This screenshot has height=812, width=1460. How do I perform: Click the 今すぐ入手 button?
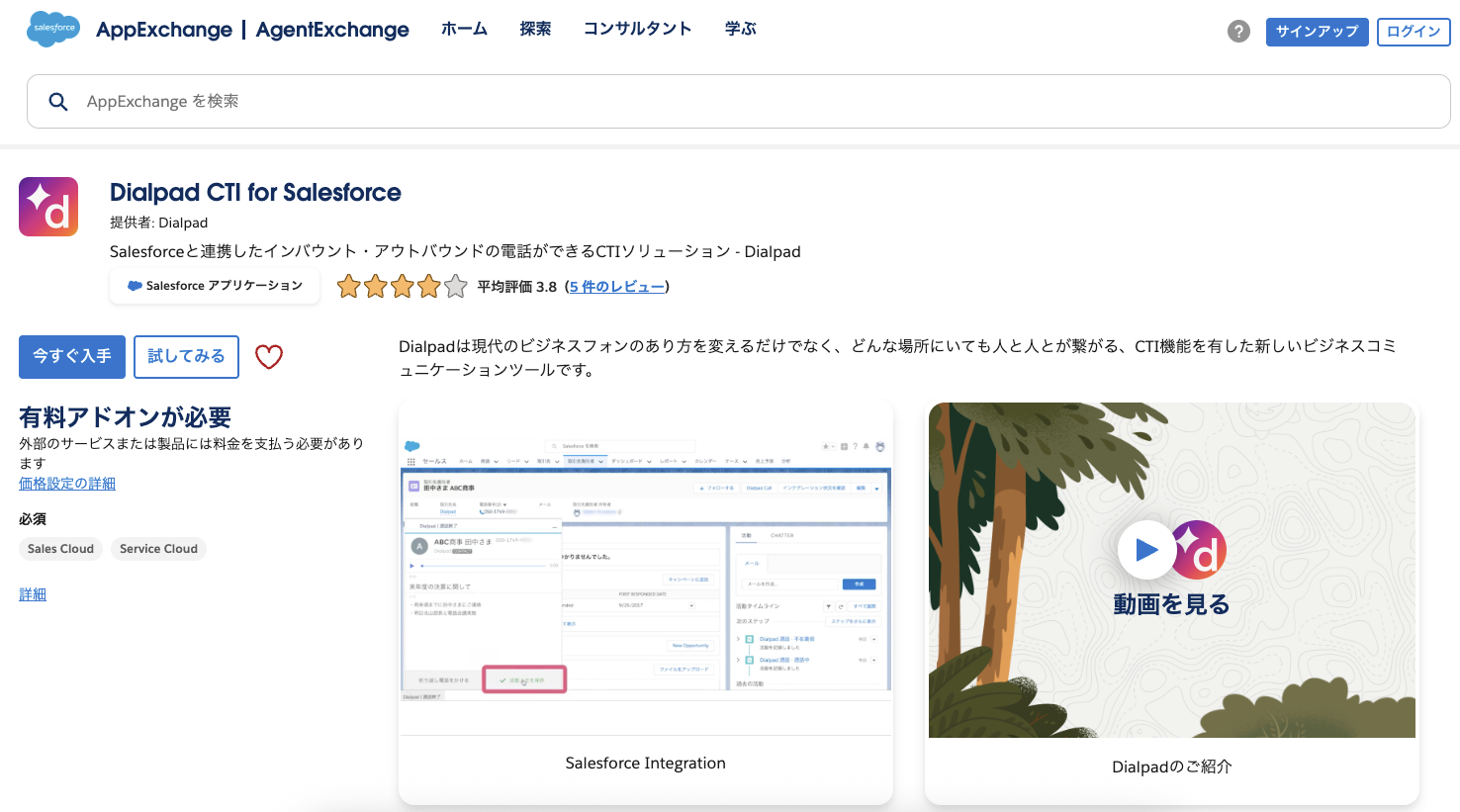[x=72, y=356]
